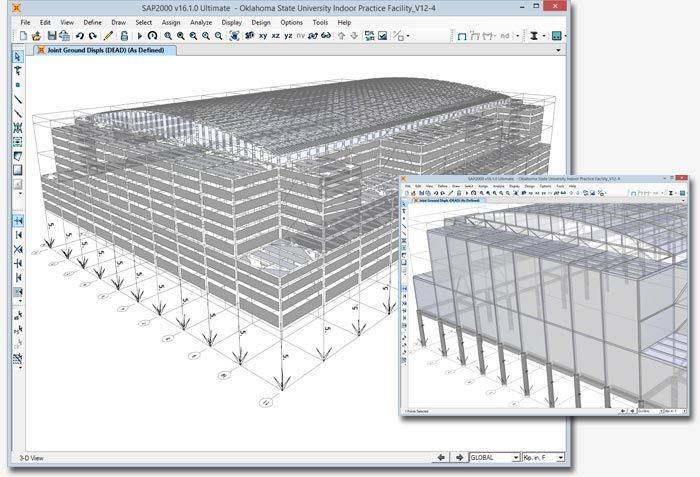700x477 pixels.
Task: Click the pencil refresh window icon
Action: pos(108,36)
